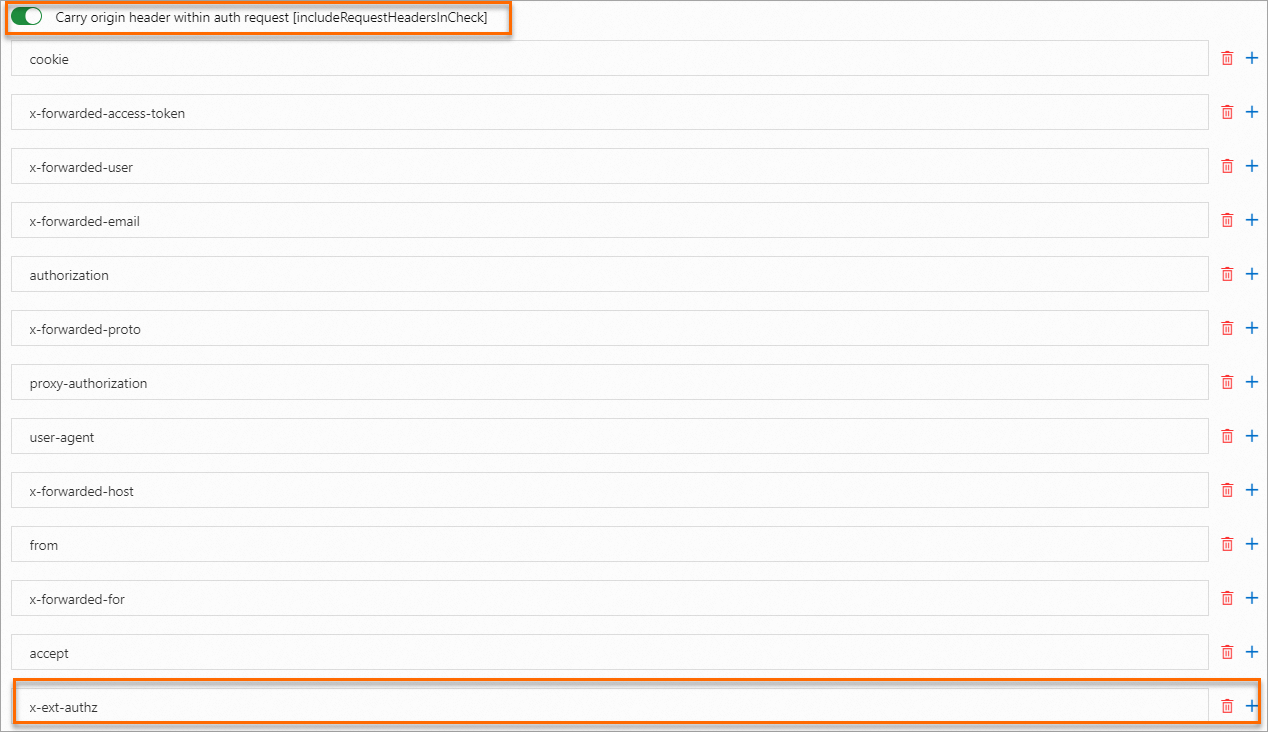Add a row after x-forwarded-host
The image size is (1268, 732).
(1251, 490)
